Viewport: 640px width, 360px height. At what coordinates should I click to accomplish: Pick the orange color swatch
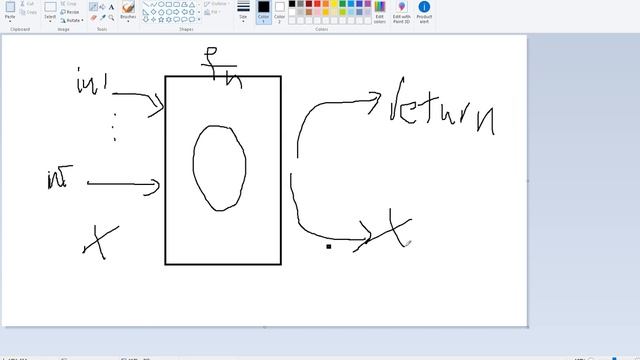(326, 4)
